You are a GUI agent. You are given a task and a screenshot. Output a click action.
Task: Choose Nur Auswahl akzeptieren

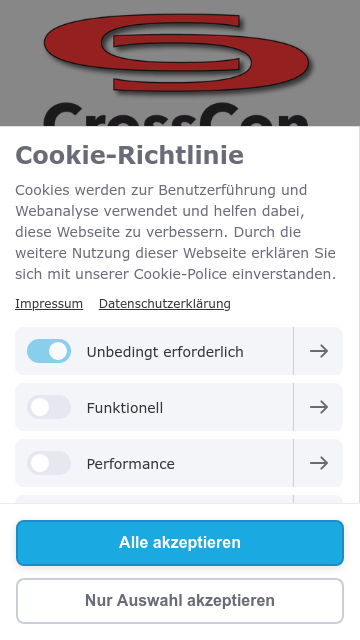coord(180,600)
